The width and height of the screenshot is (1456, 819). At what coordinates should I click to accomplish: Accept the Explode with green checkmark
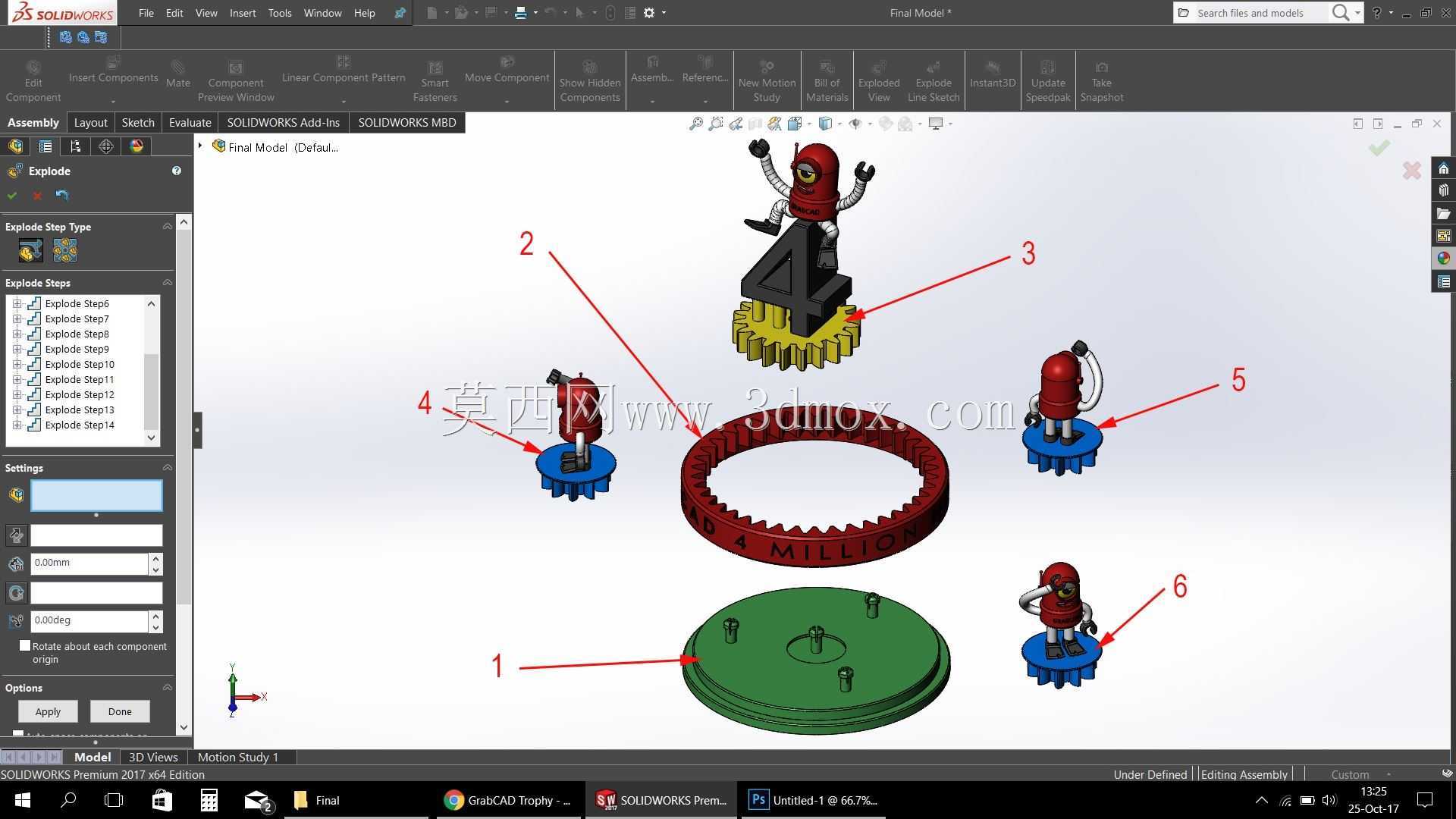tap(12, 196)
